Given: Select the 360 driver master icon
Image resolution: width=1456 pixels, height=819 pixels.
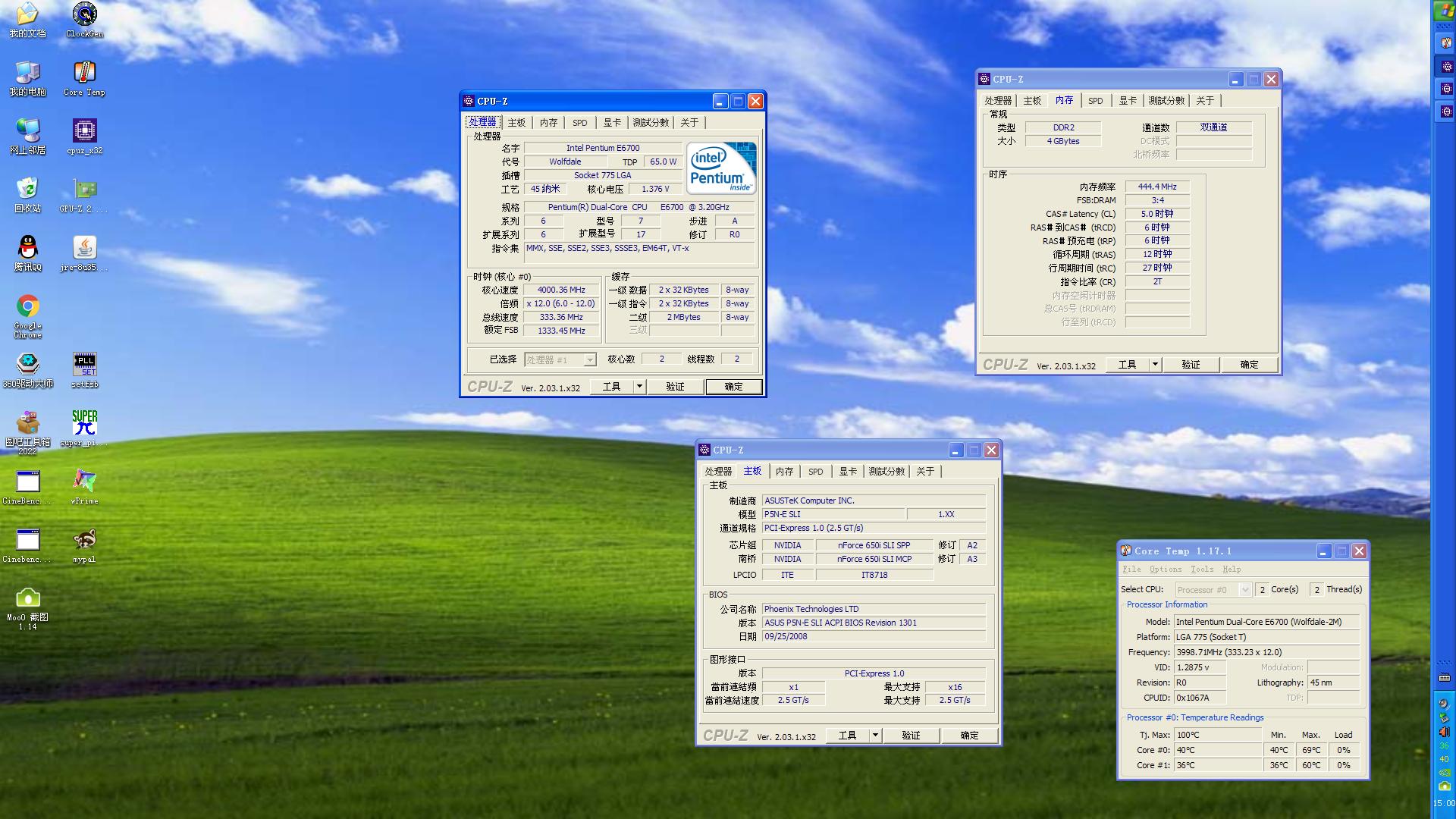Looking at the screenshot, I should (x=28, y=370).
